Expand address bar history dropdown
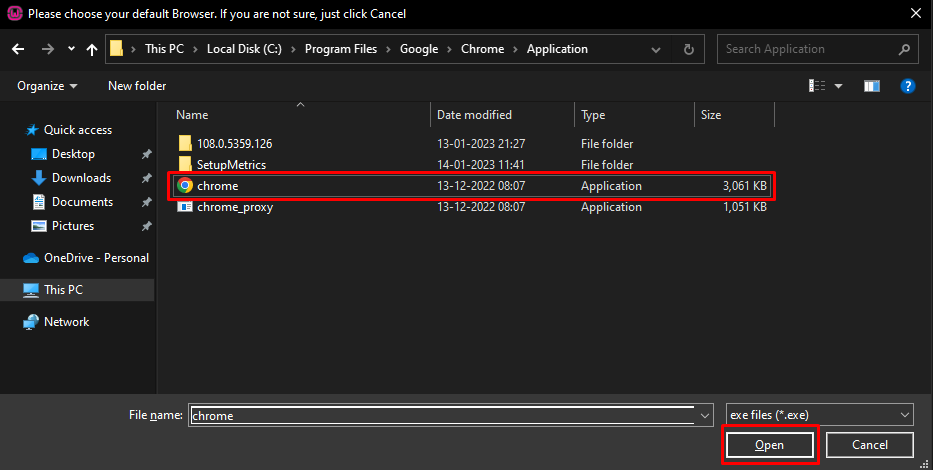Viewport: 933px width, 470px height. (656, 49)
